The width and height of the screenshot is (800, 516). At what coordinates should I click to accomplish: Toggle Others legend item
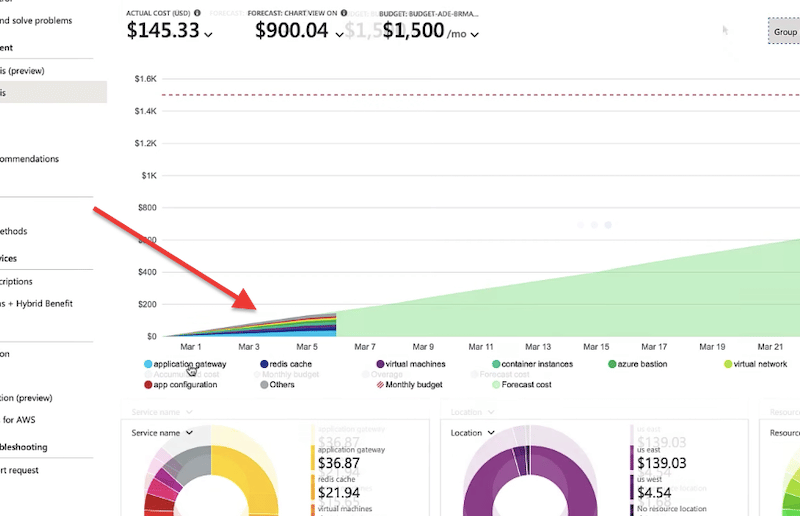tap(277, 384)
